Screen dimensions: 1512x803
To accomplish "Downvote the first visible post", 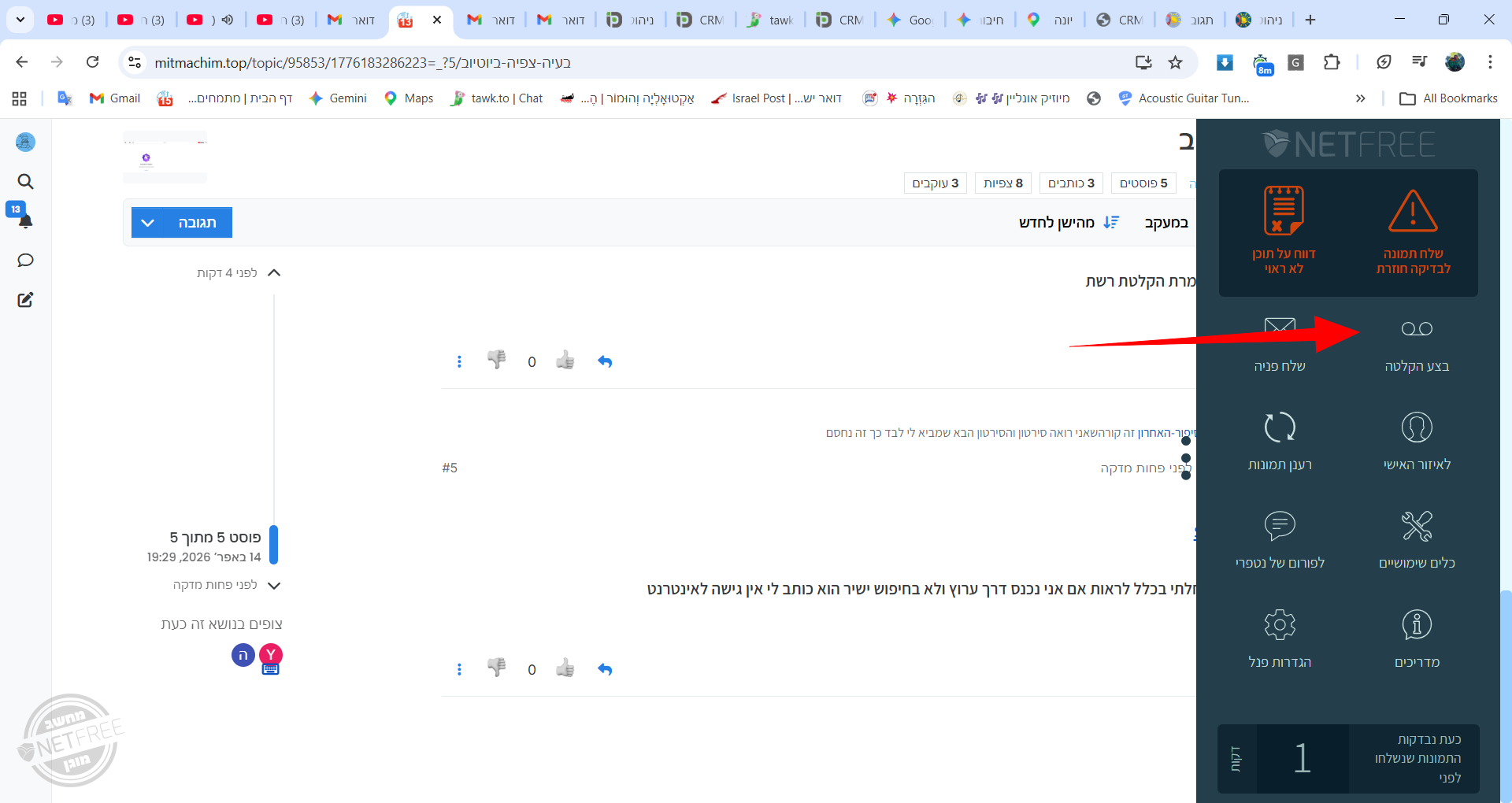I will coord(496,361).
